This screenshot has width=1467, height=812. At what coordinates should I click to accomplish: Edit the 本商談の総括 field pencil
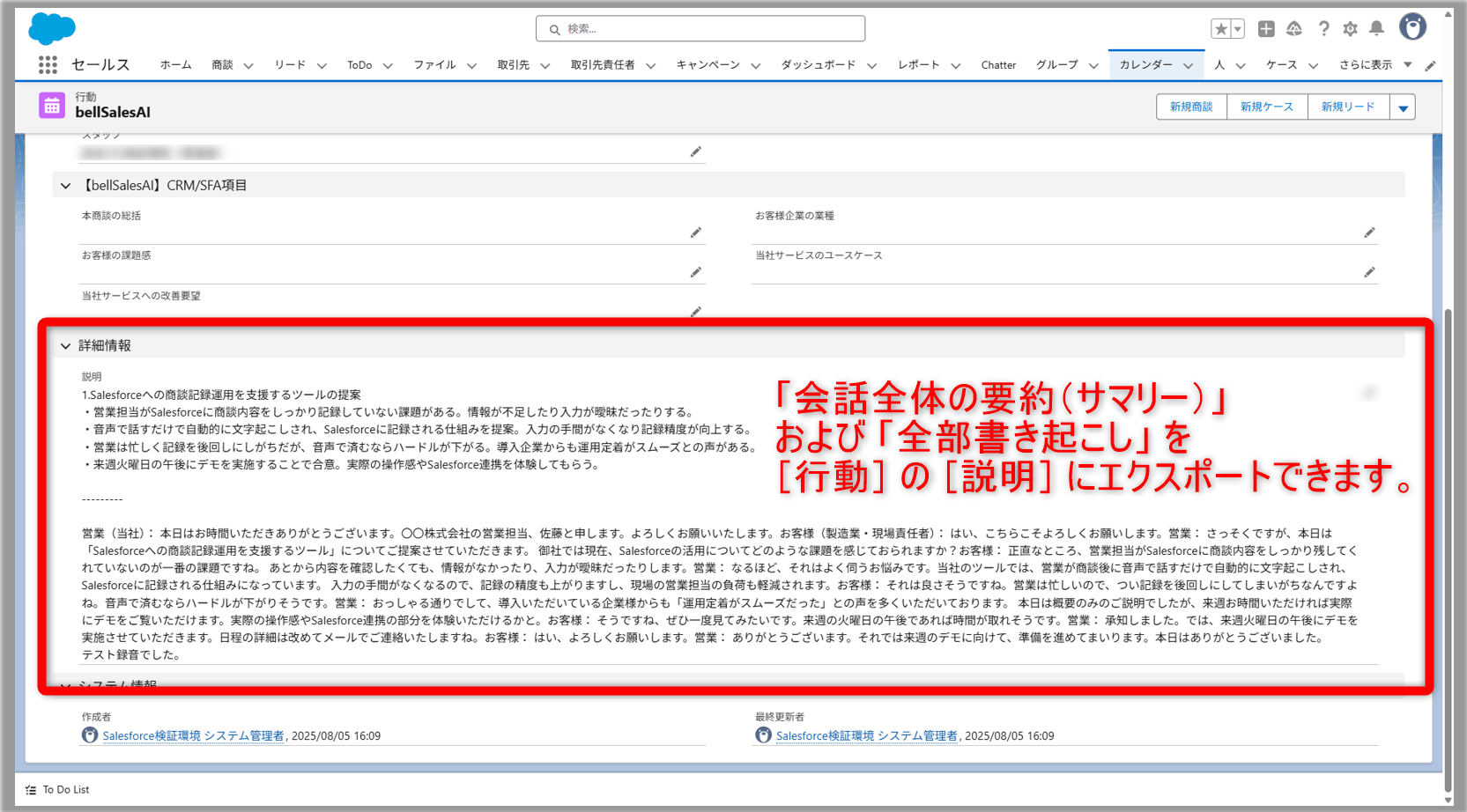tap(696, 233)
